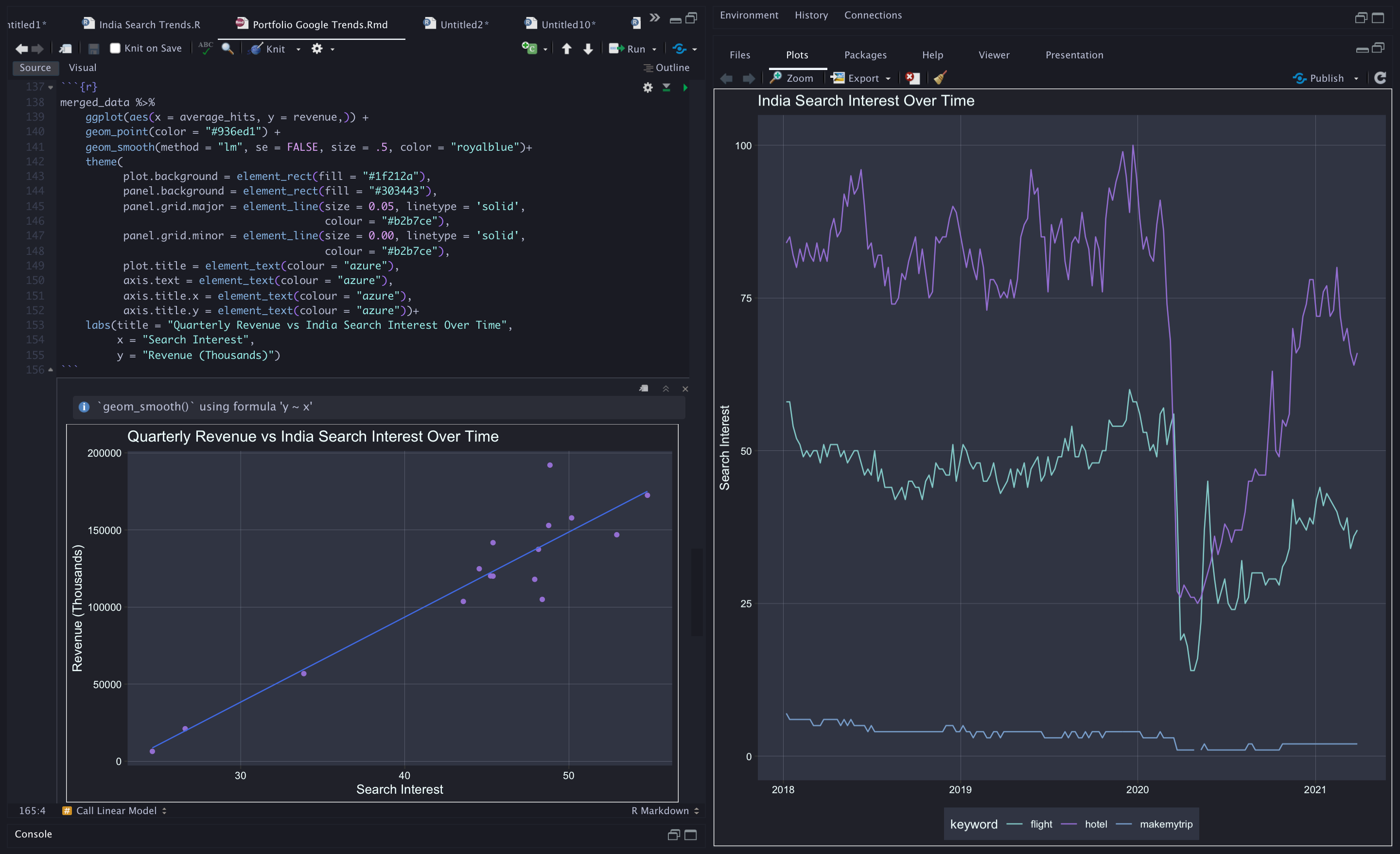Screen dimensions: 1400x854
Task: Open editor publish dropdown arrow
Action: 695,50
